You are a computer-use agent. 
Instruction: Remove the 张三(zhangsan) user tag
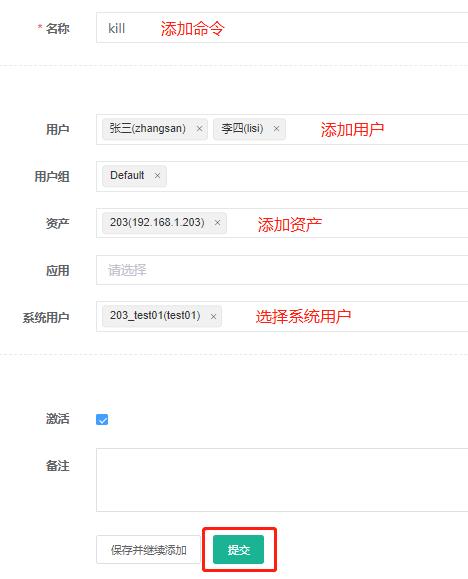pos(199,129)
